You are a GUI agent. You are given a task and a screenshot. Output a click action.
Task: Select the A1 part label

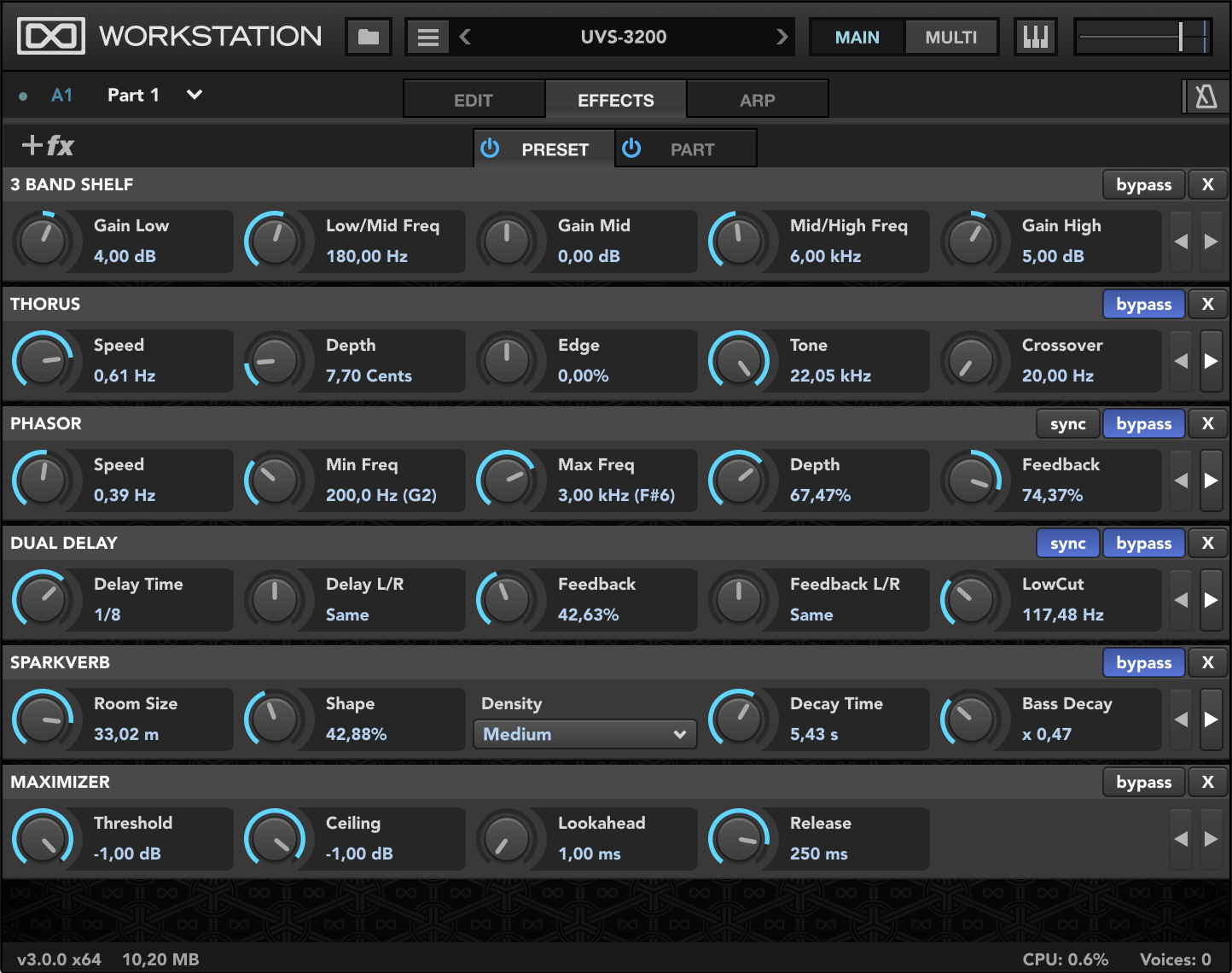(62, 95)
